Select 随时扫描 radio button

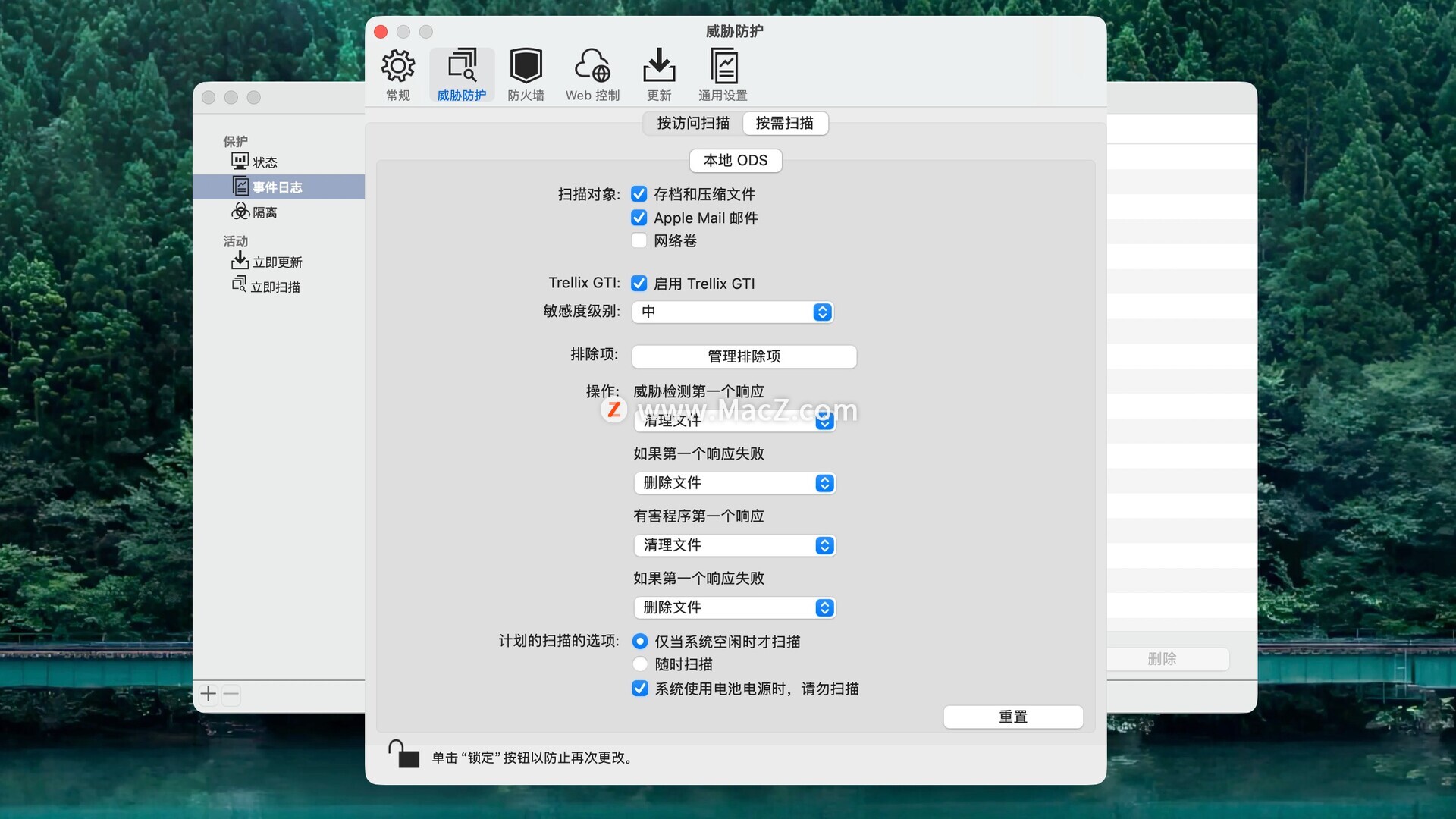click(x=640, y=664)
